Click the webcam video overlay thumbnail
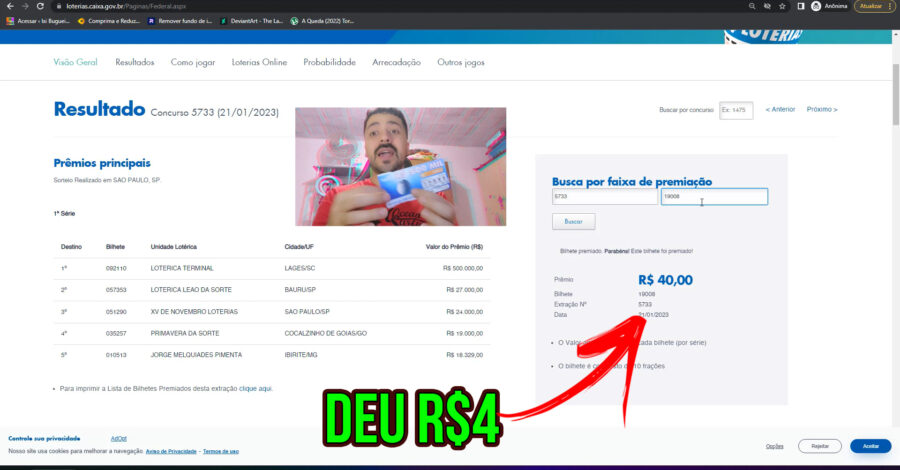This screenshot has width=900, height=470. [x=401, y=166]
